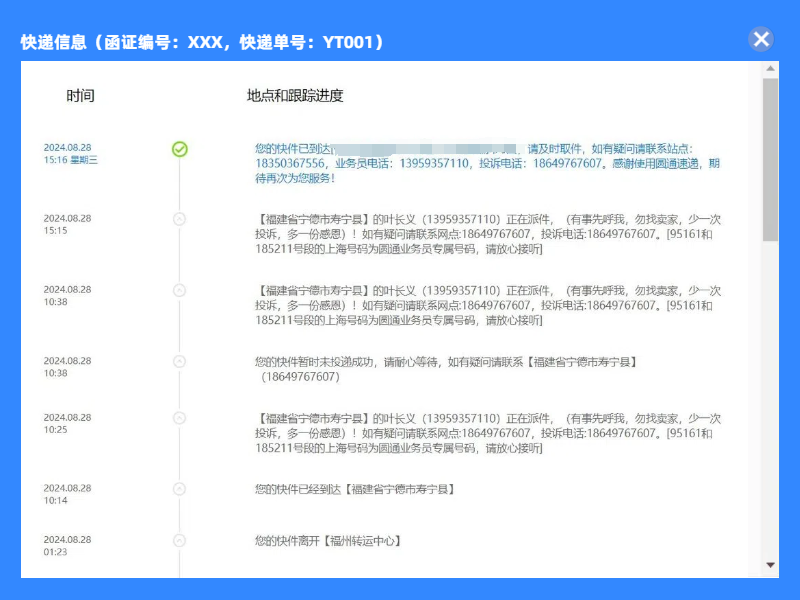Click the 地点和跟踪进度 column header
The image size is (800, 600).
click(x=295, y=95)
